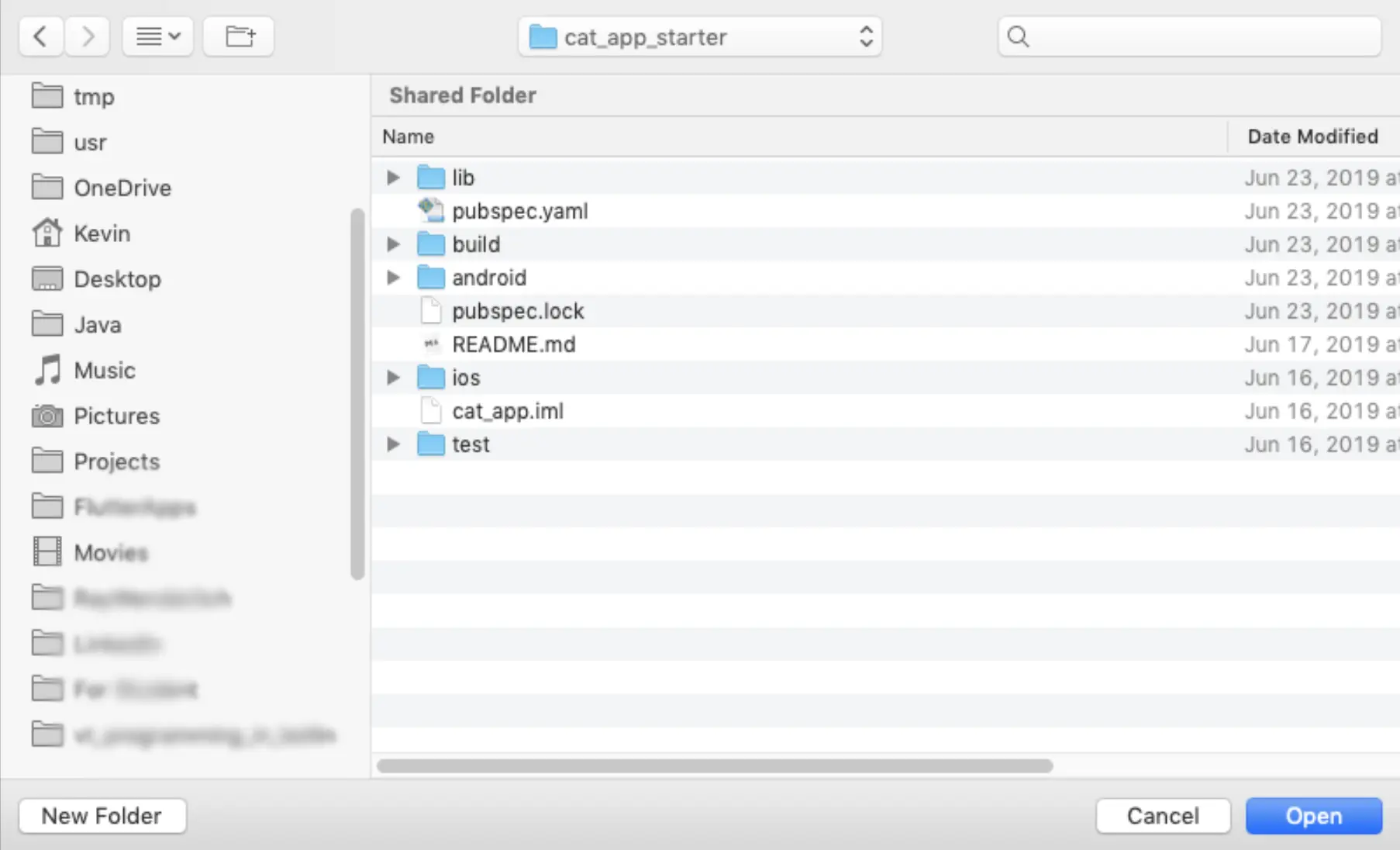Click the Open button
The image size is (1400, 850).
[x=1314, y=816]
